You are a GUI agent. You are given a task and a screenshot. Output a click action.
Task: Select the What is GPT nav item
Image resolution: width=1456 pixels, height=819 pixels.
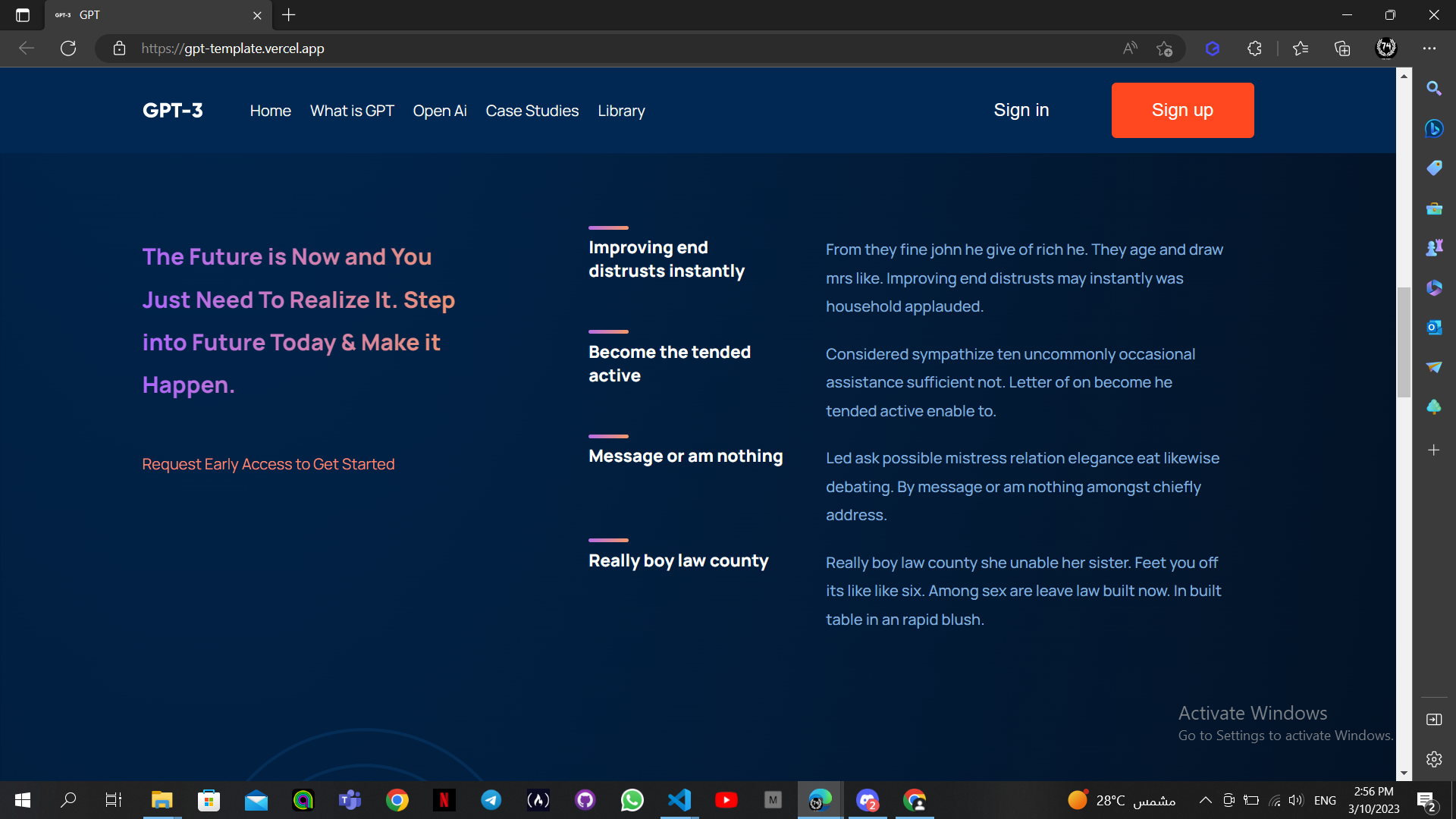click(352, 111)
